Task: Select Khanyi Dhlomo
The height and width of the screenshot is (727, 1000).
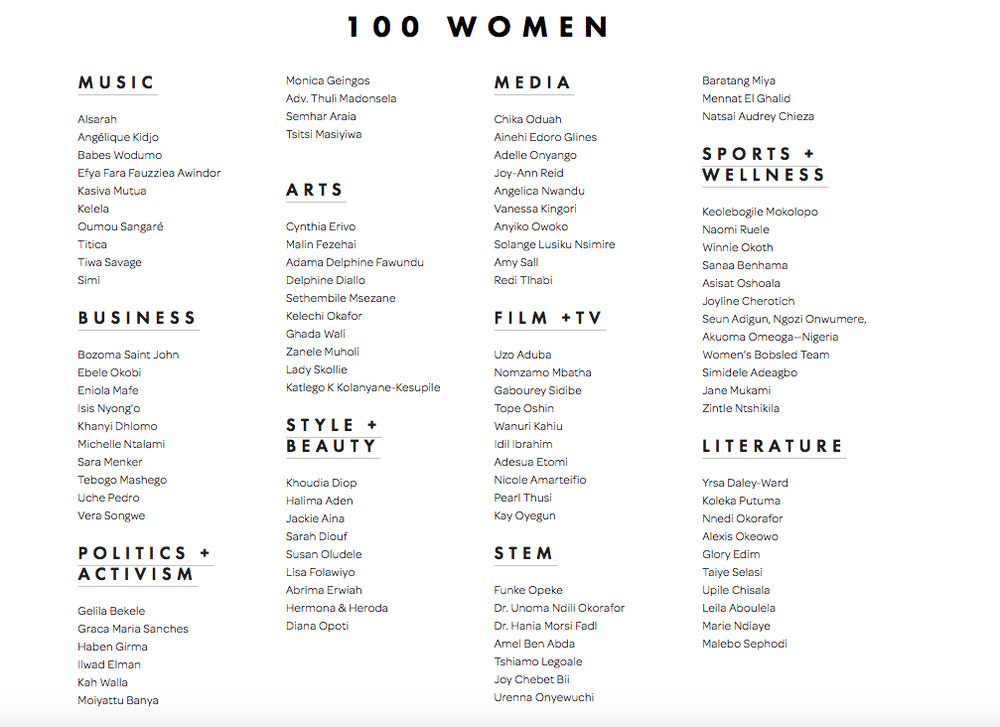Action: coord(117,426)
